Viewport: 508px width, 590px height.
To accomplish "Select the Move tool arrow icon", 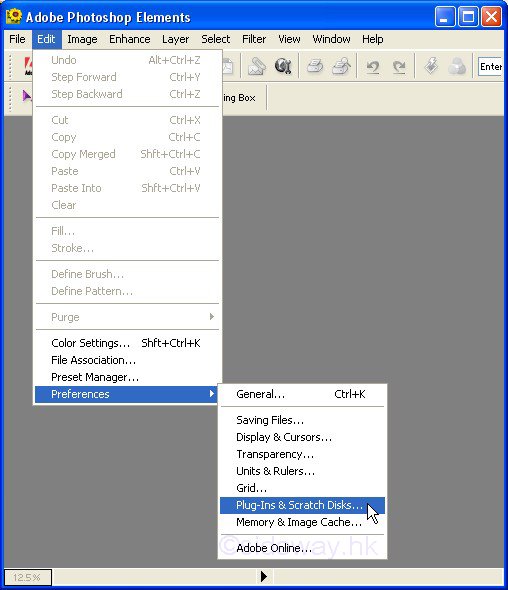I will click(26, 96).
